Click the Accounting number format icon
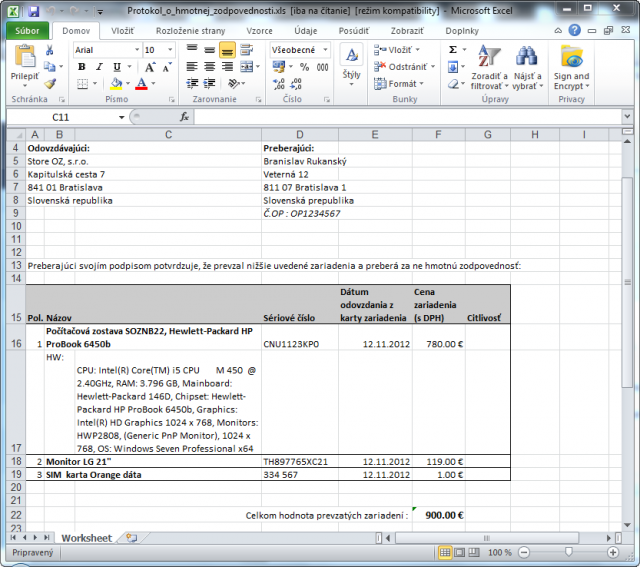This screenshot has height=567, width=640. (x=279, y=67)
